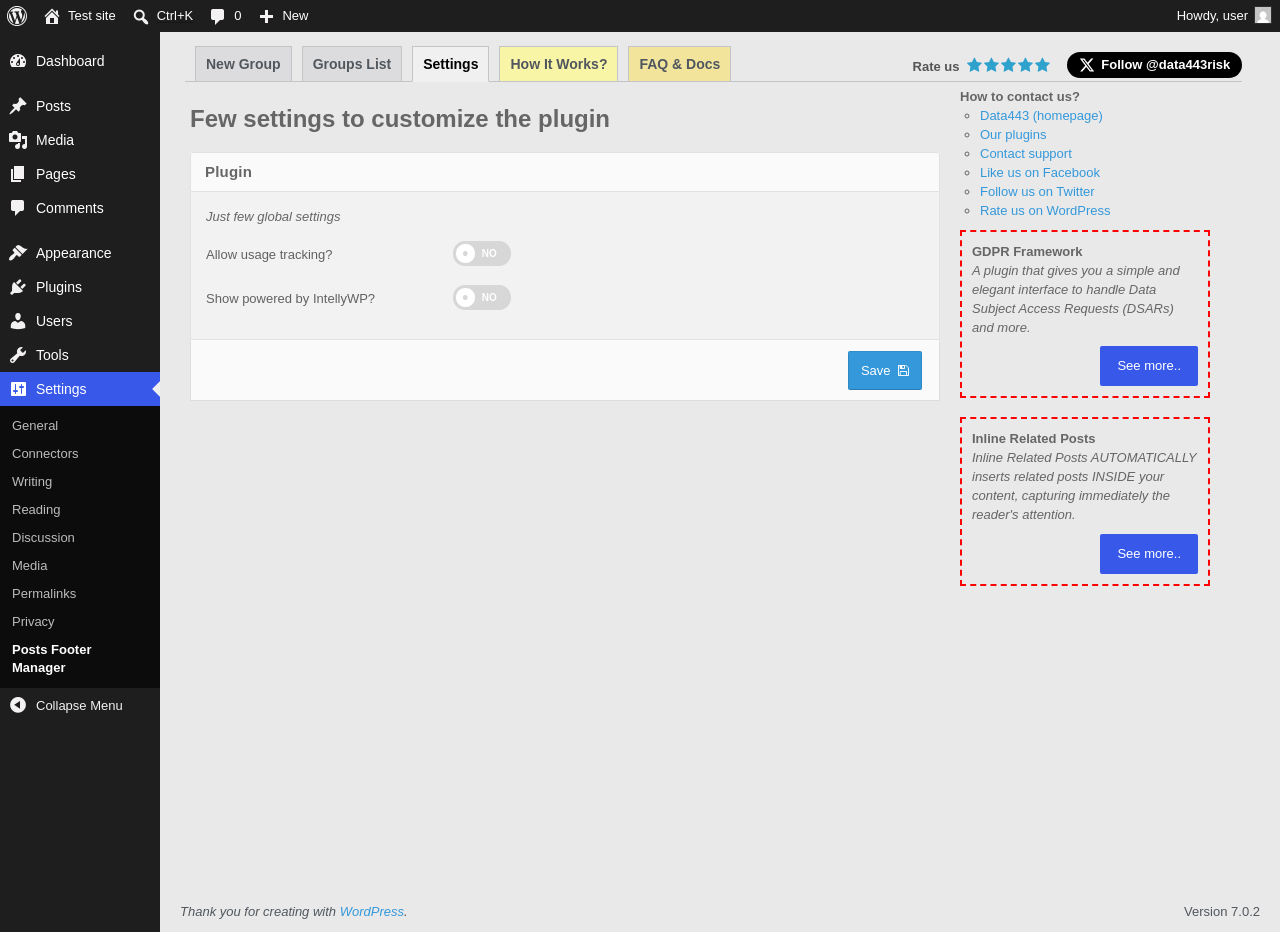Click the New plus icon
Viewport: 1280px width, 932px height.
[x=266, y=16]
